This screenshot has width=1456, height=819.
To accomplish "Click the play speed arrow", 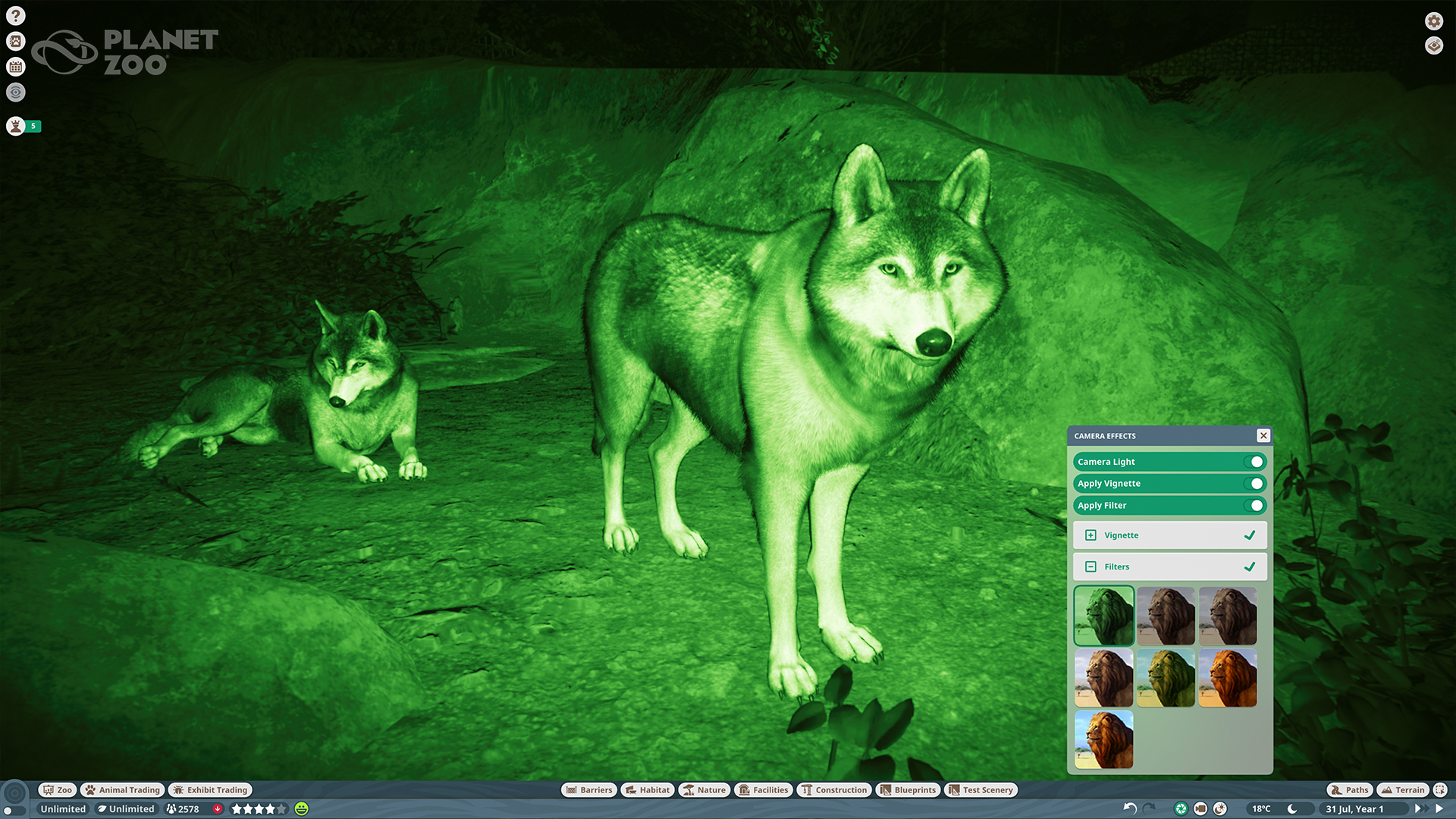I will [1439, 809].
